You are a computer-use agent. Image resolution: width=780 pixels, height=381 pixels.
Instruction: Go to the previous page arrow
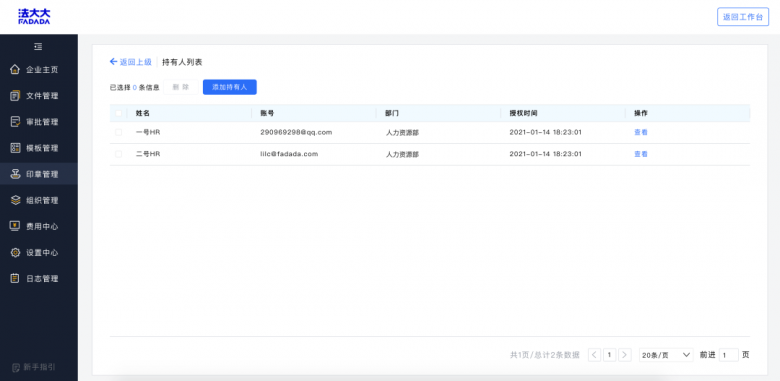pos(594,355)
